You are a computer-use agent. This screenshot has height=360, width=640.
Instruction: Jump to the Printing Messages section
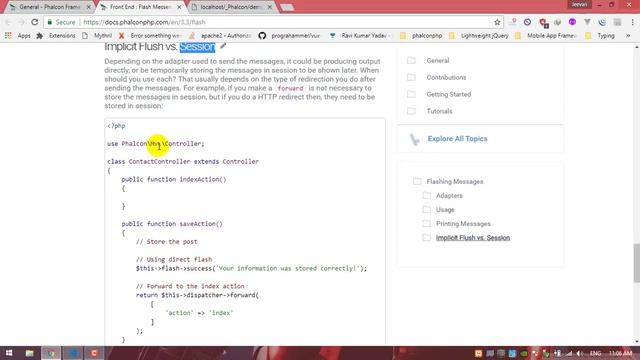pos(463,224)
